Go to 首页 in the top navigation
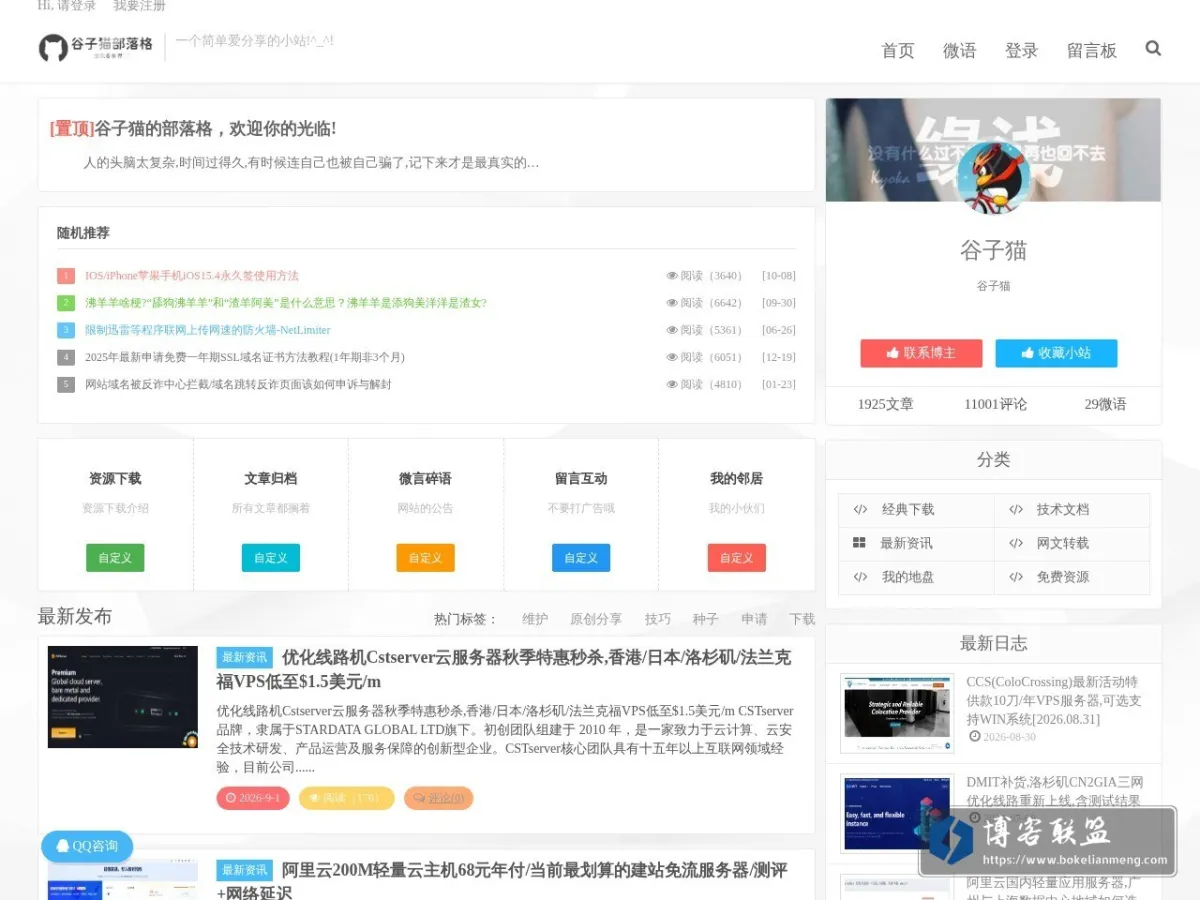 (897, 50)
